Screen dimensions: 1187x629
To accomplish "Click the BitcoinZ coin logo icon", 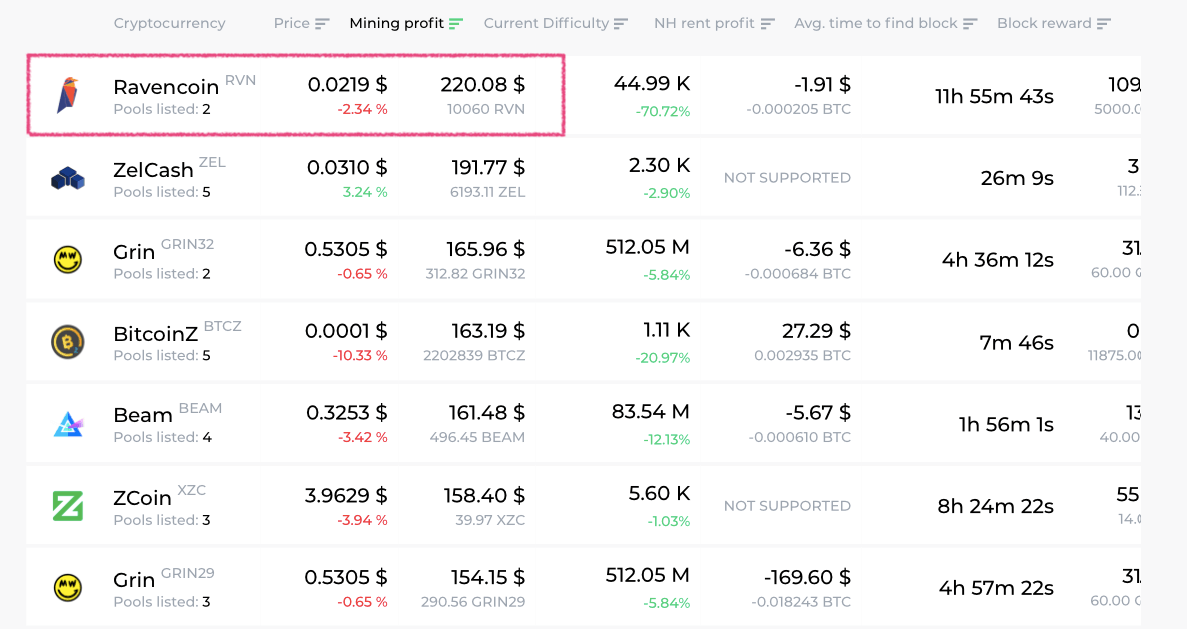I will (68, 342).
